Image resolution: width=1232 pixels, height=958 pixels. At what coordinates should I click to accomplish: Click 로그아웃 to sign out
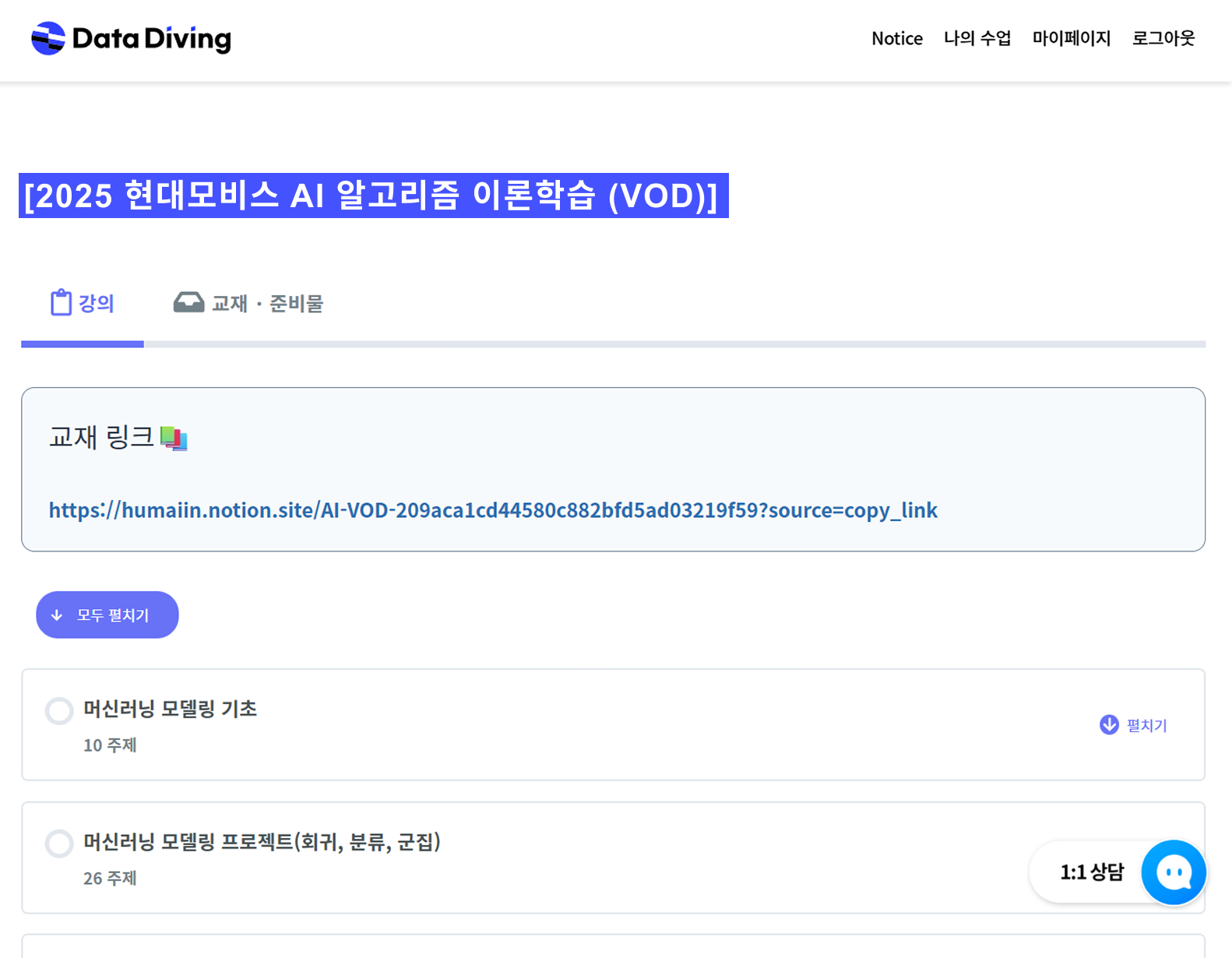(x=1163, y=38)
